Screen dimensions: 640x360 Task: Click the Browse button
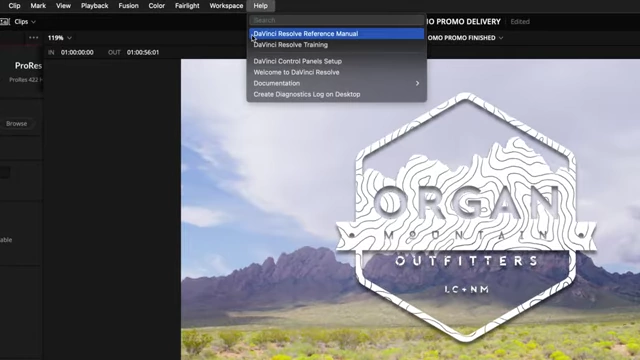click(x=17, y=124)
